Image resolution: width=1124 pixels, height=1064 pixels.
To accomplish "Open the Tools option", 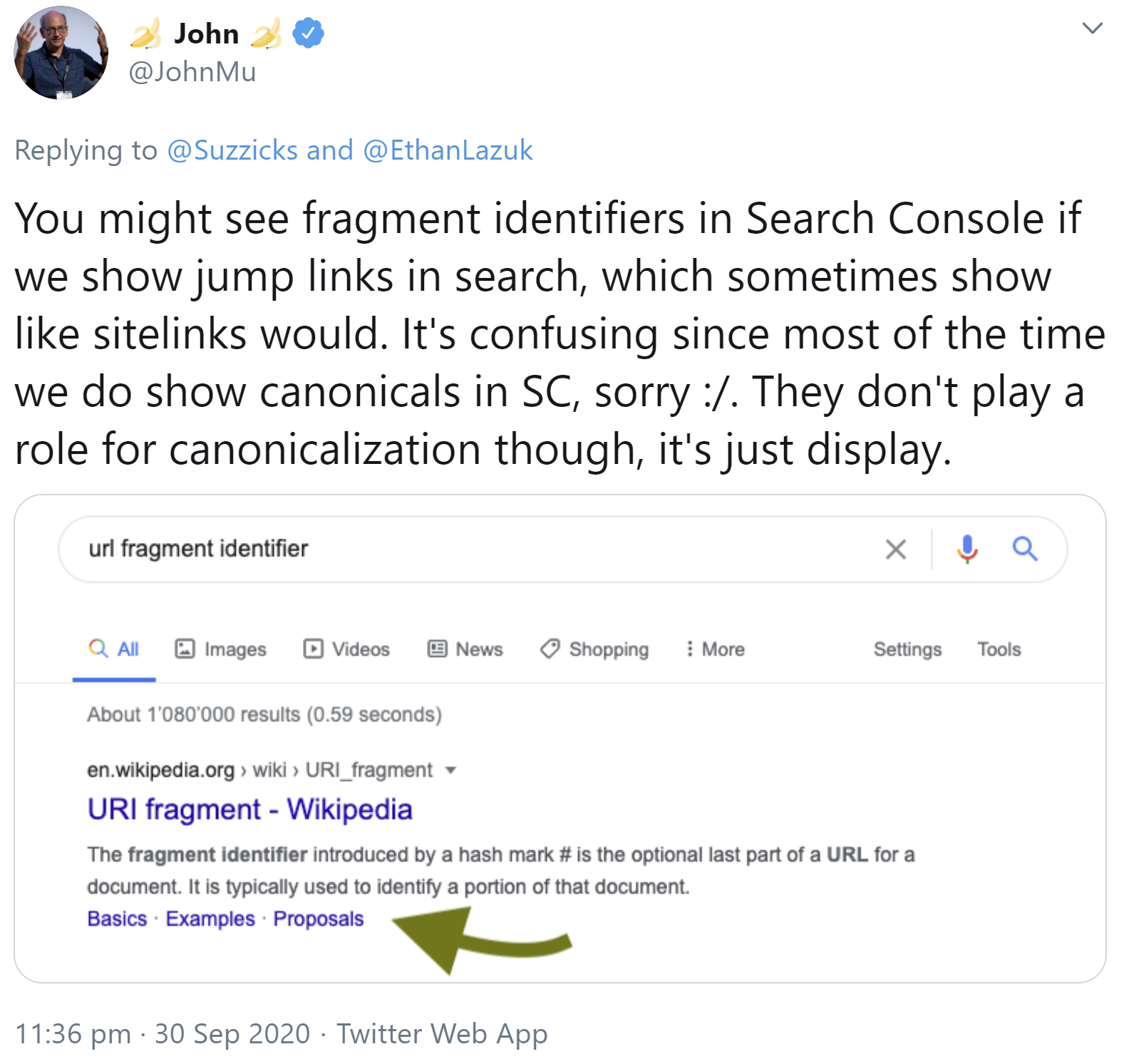I will [x=999, y=649].
